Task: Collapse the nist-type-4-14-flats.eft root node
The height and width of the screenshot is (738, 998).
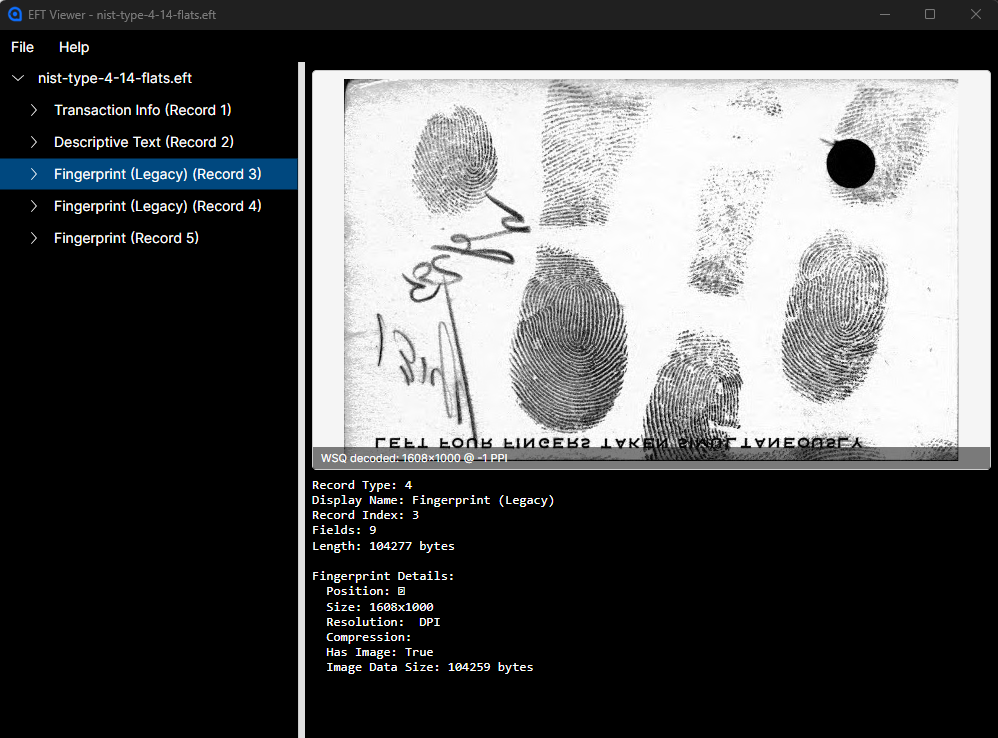Action: (x=18, y=78)
